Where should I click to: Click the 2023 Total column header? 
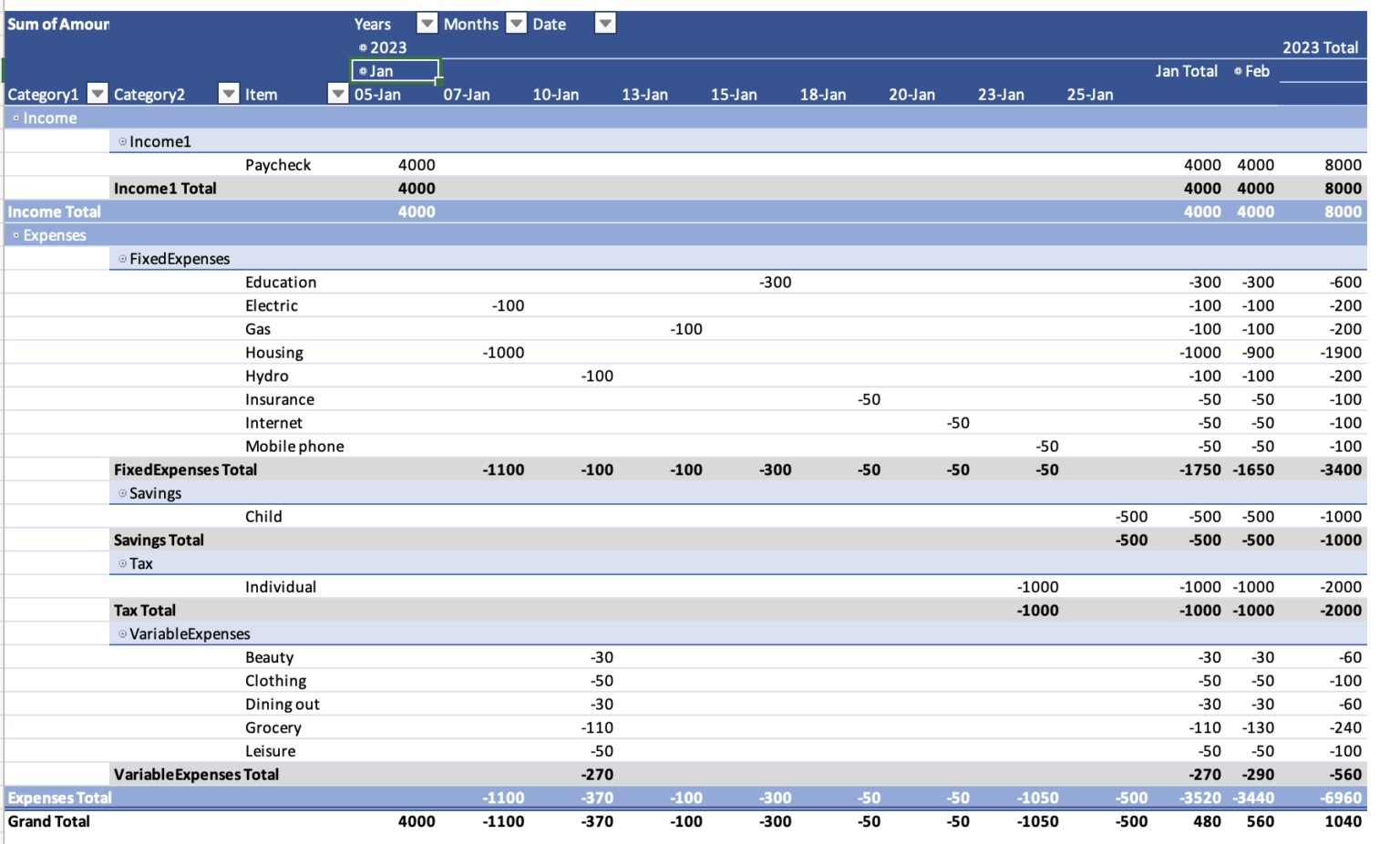(x=1321, y=46)
